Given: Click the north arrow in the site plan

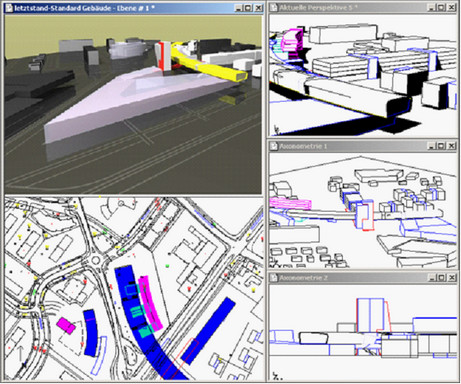Looking at the screenshot, I should (x=20, y=354).
